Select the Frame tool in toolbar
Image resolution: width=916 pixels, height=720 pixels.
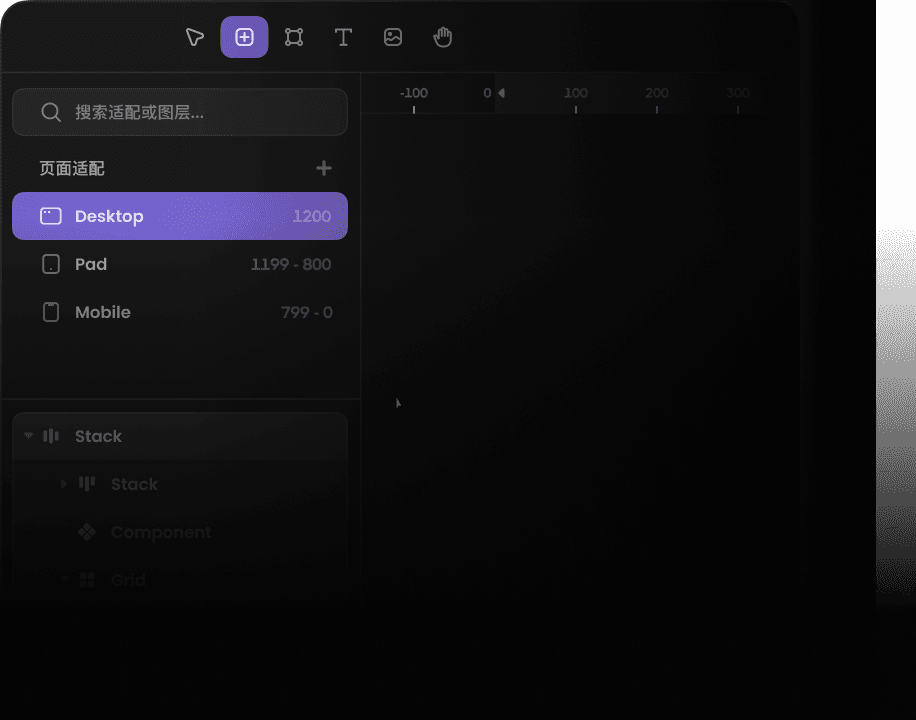pos(294,37)
